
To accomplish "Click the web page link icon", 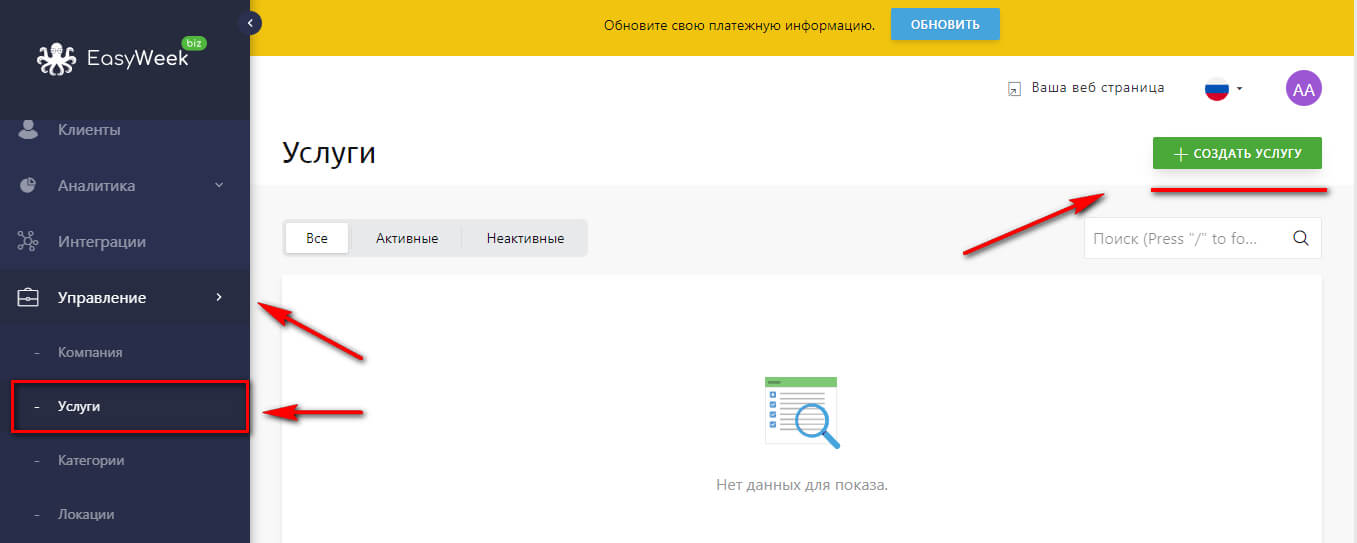I will pyautogui.click(x=1014, y=89).
